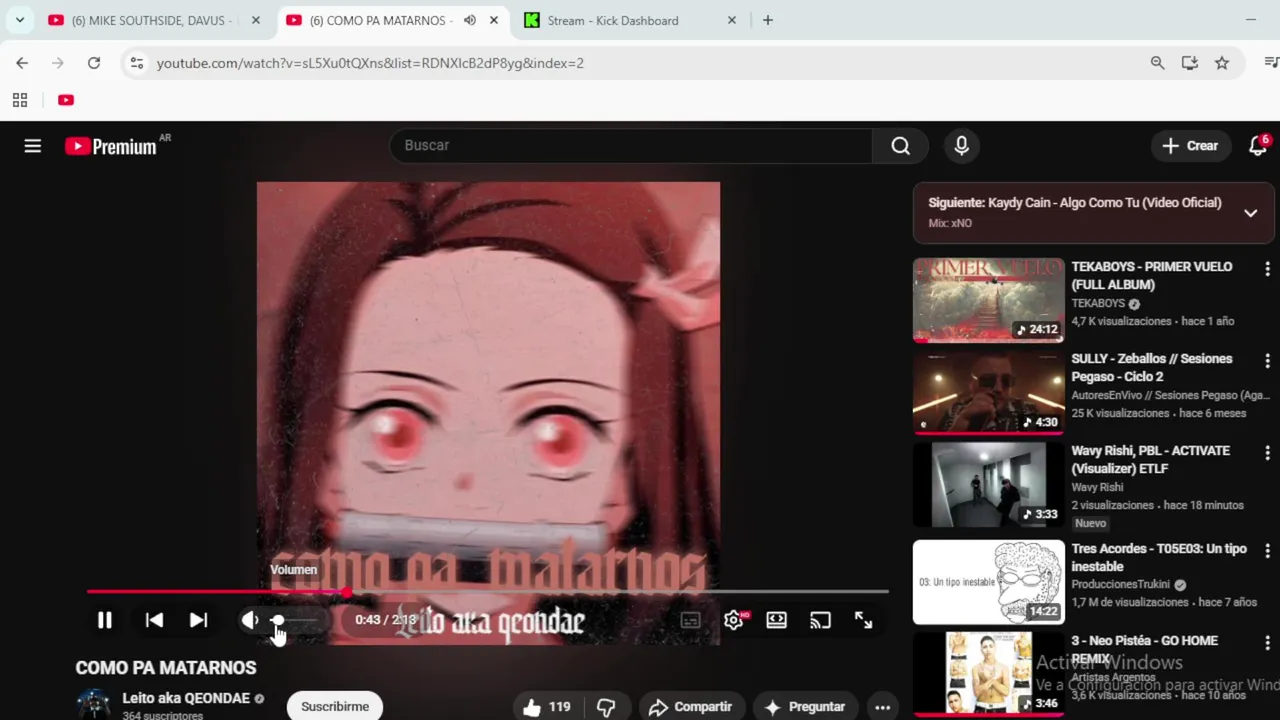
Task: Open options for Neo Pistéa GO HOME video
Action: (x=1267, y=643)
